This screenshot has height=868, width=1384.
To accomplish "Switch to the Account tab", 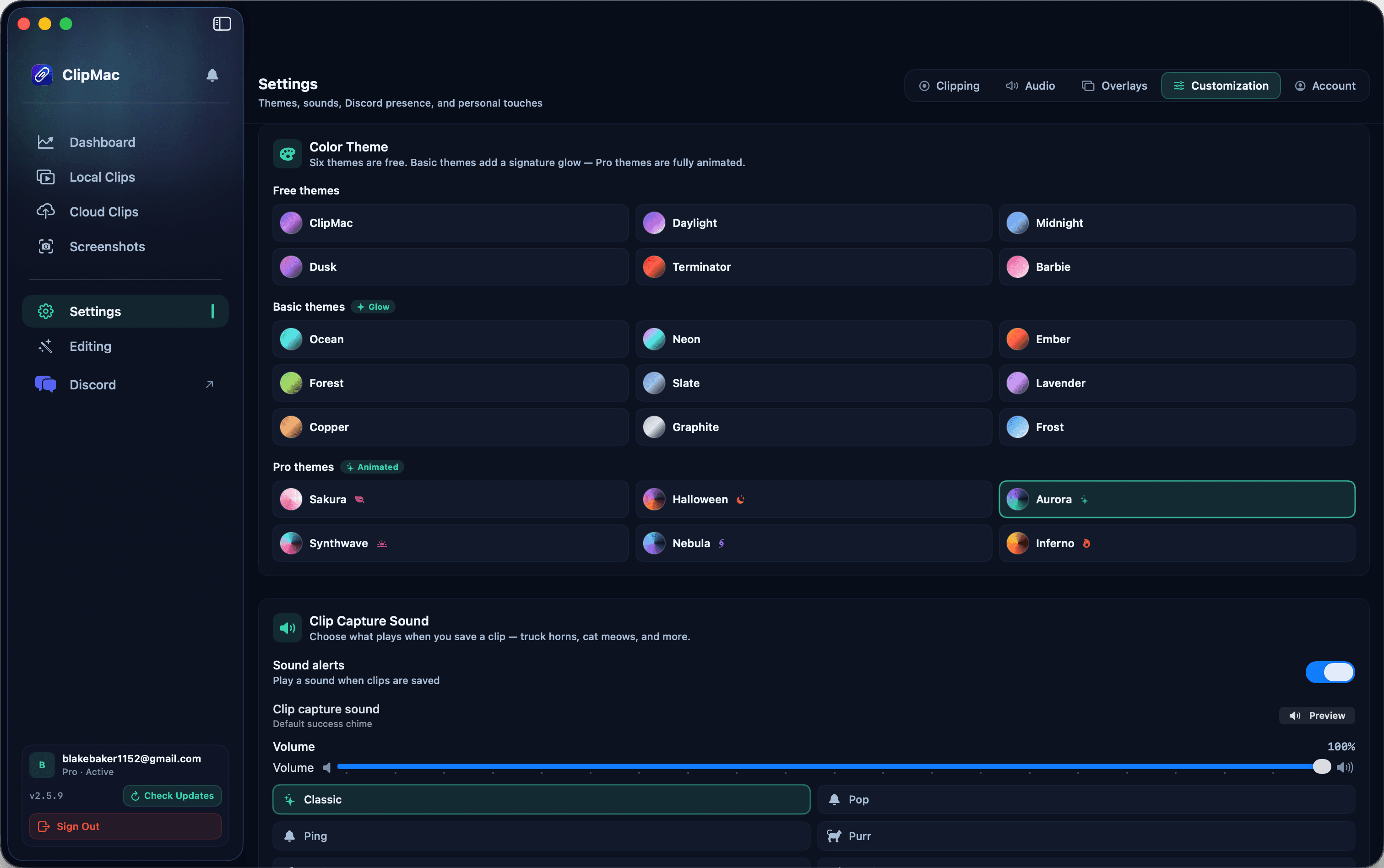I will [1325, 86].
